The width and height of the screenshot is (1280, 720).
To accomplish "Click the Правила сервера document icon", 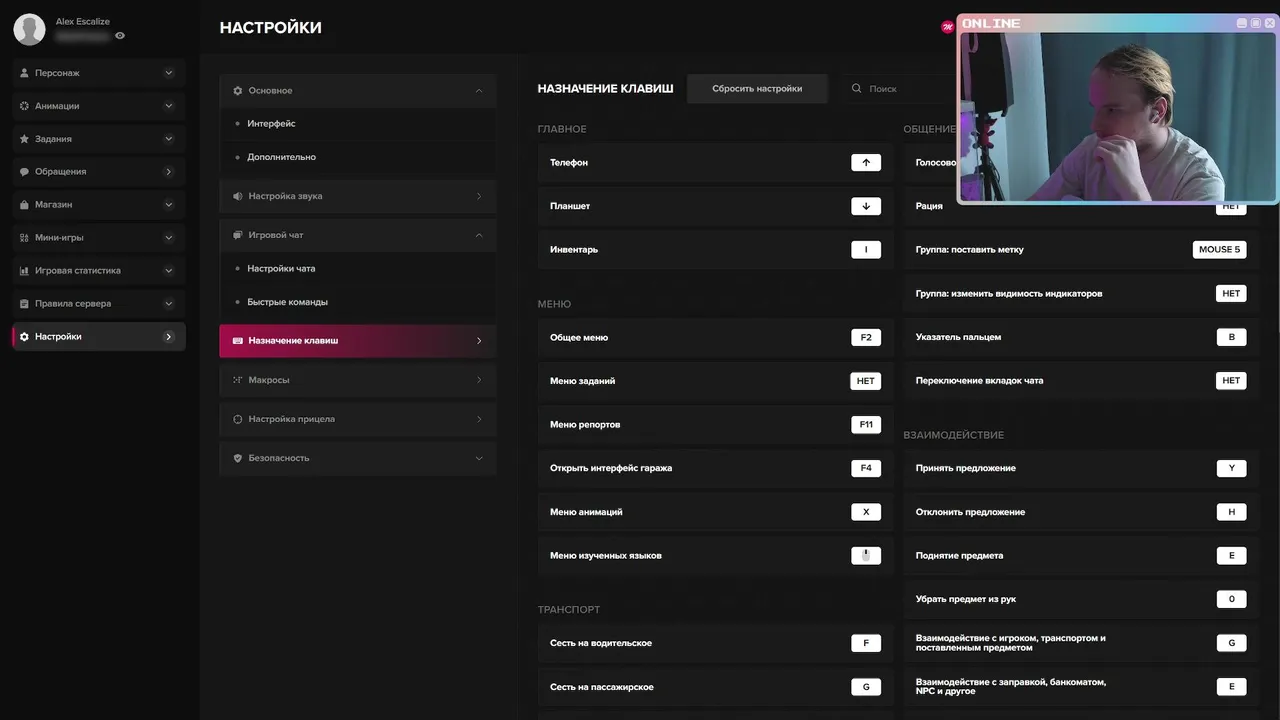I will coord(25,304).
